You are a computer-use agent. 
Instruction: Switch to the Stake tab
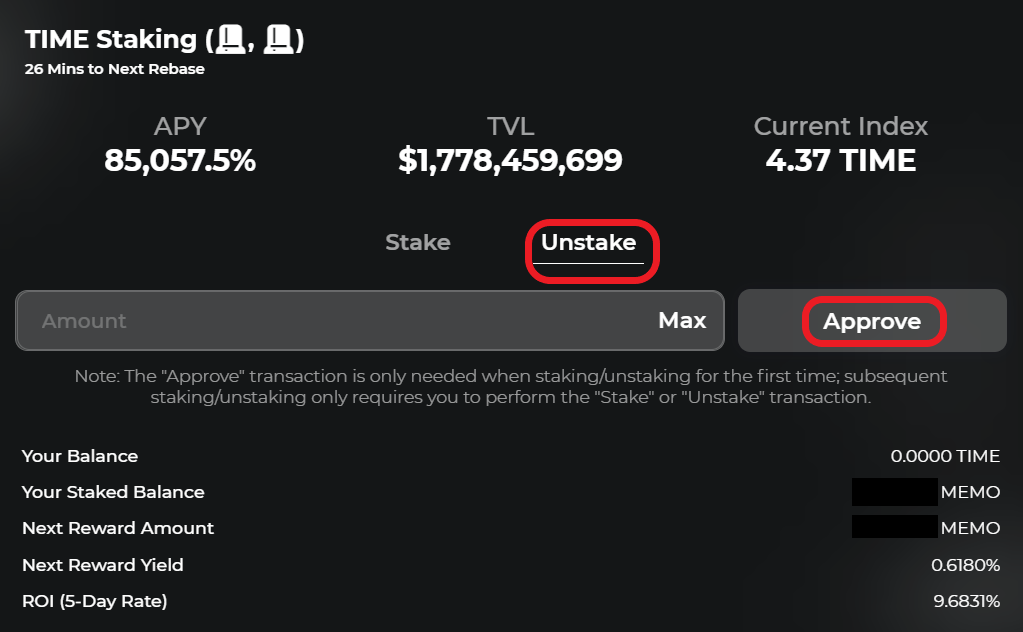[418, 242]
